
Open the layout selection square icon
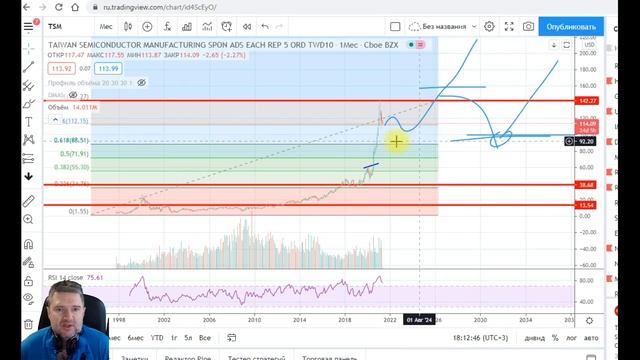click(395, 27)
